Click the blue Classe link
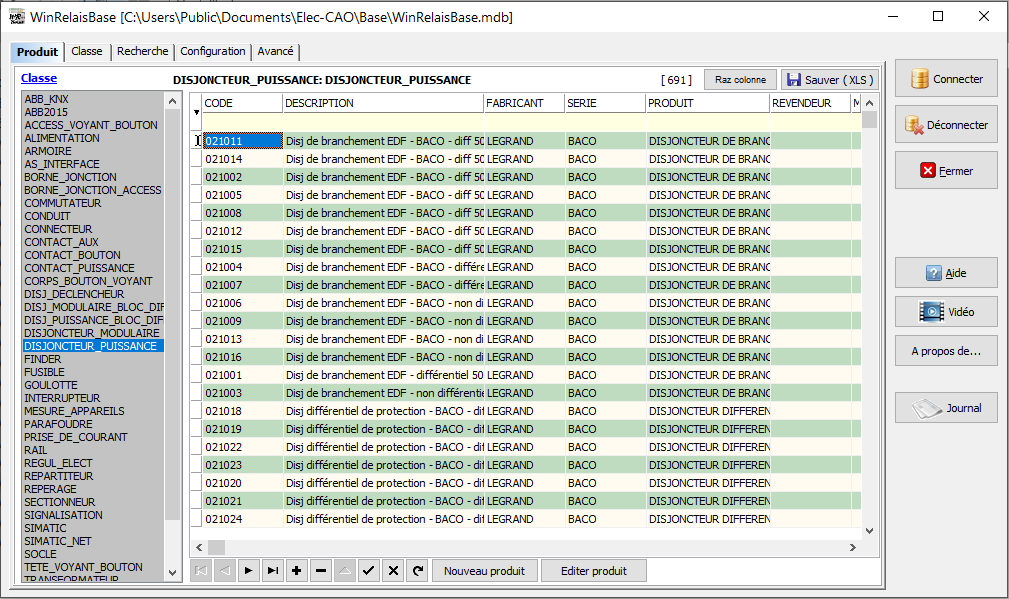 [x=39, y=78]
